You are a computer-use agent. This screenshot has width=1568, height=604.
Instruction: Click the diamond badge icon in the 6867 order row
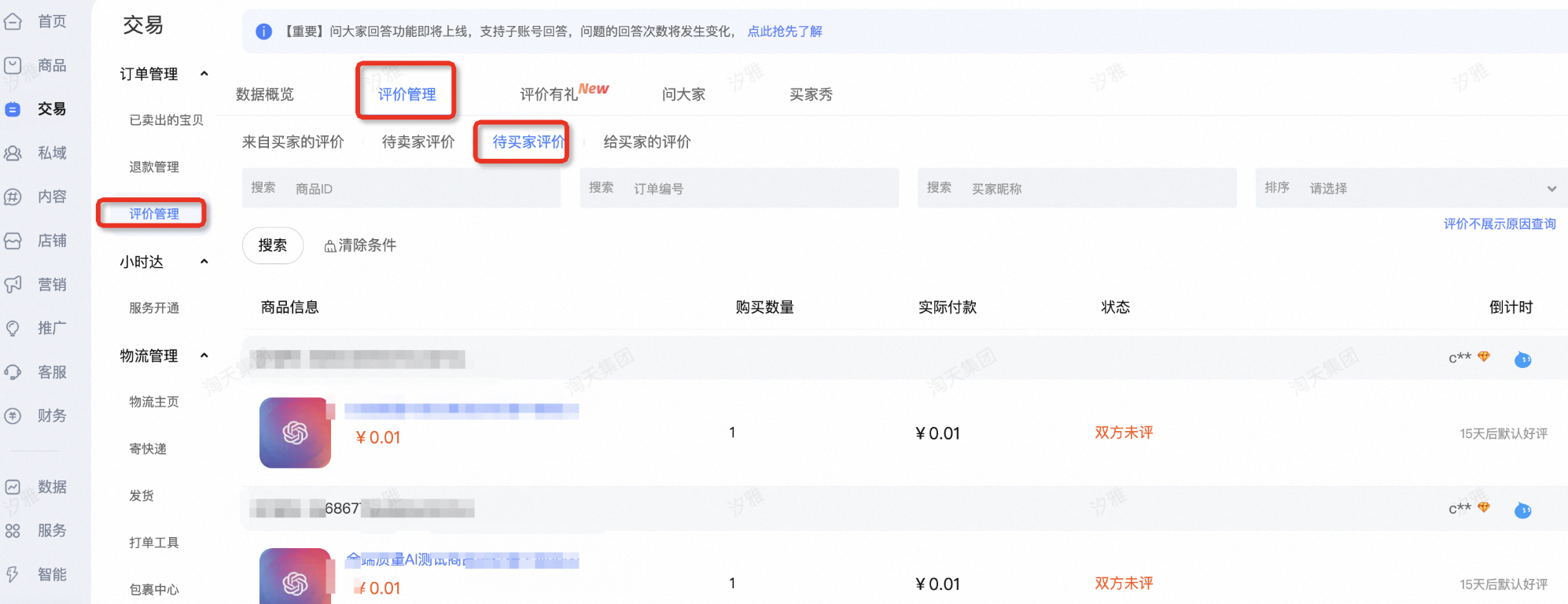1484,507
